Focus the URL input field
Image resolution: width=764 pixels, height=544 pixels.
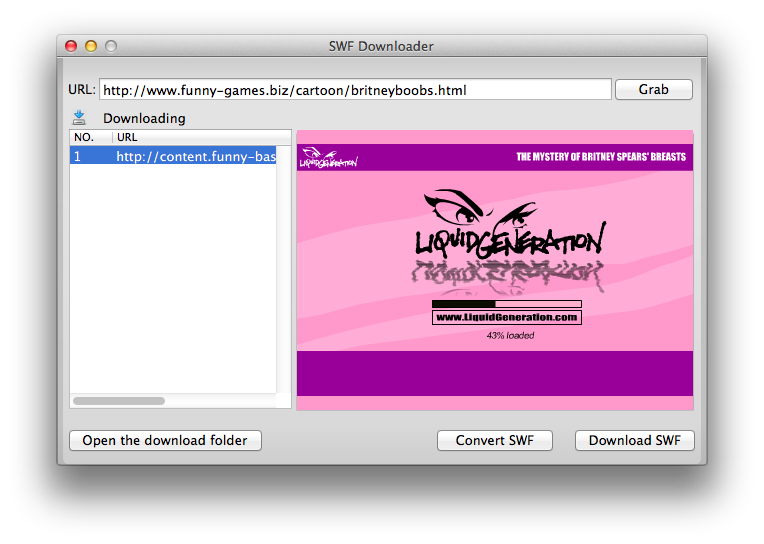click(x=355, y=90)
